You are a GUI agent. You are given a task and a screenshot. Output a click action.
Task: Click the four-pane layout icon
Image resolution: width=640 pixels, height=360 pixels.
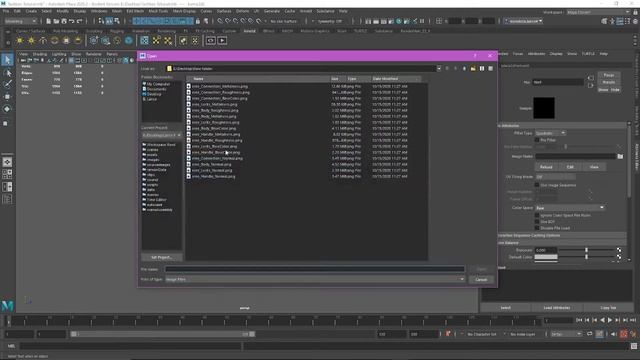click(x=7, y=174)
